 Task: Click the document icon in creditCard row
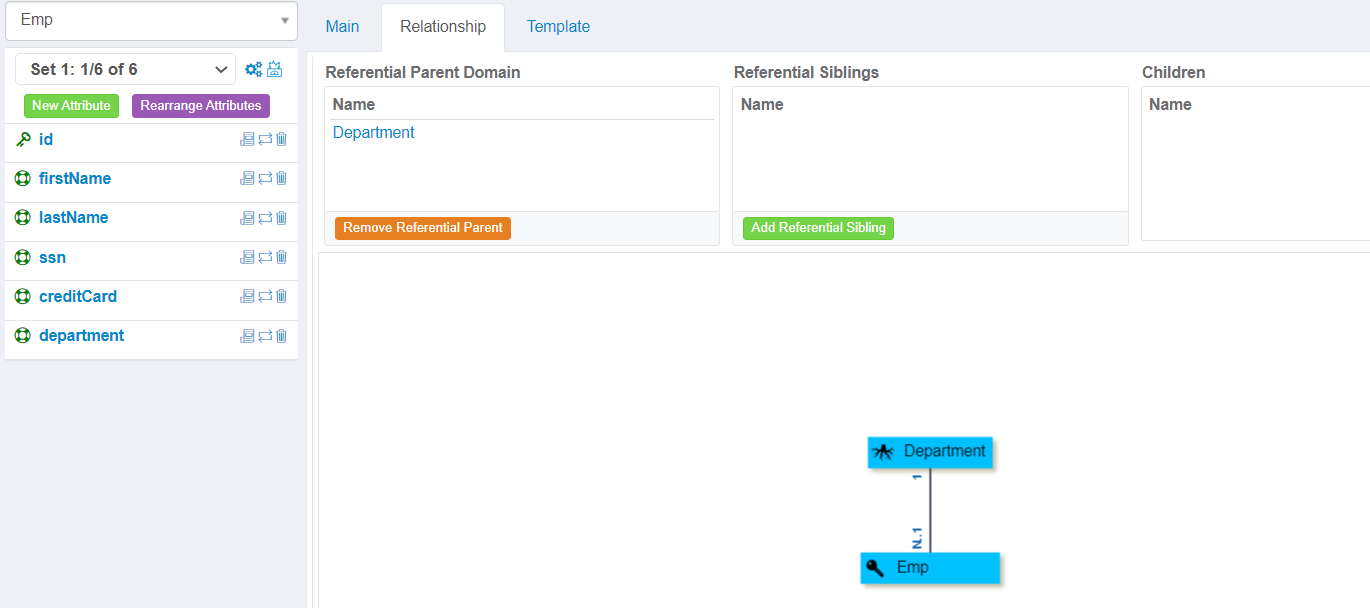click(x=248, y=297)
